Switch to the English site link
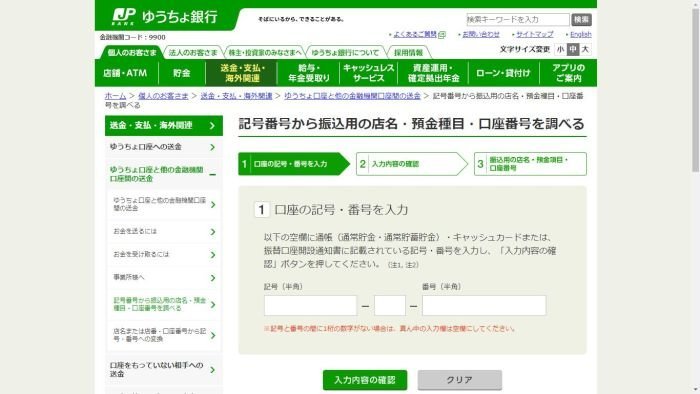 (581, 34)
